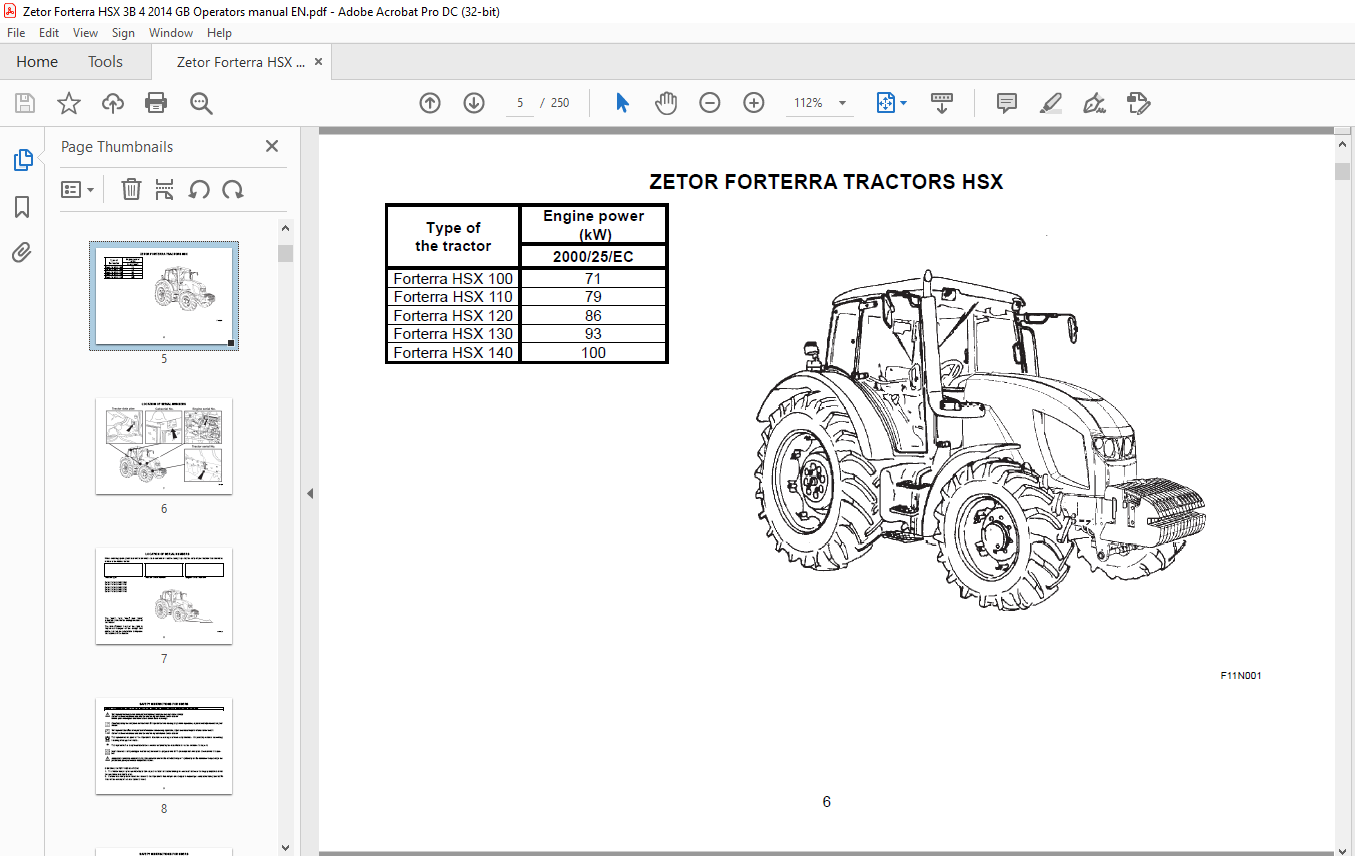Open the File menu
The width and height of the screenshot is (1355, 856).
click(x=16, y=33)
